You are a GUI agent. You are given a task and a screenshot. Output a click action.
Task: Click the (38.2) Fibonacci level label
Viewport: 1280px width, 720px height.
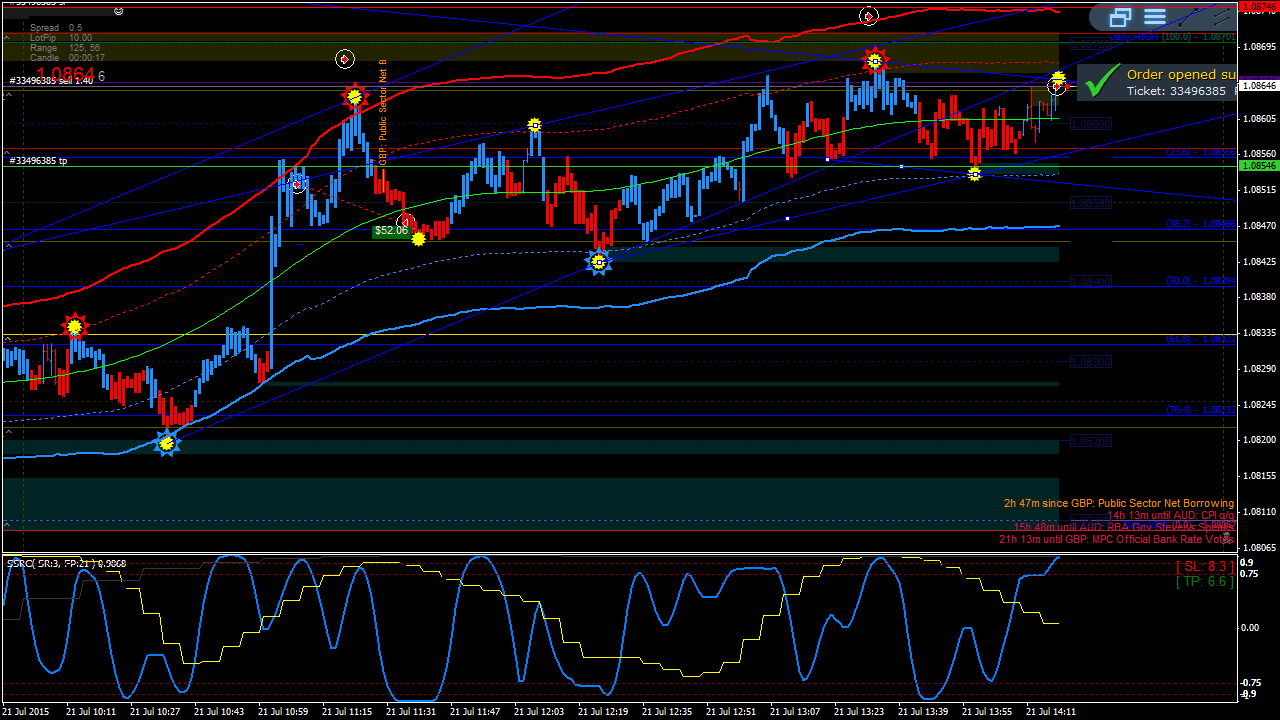pos(1200,225)
